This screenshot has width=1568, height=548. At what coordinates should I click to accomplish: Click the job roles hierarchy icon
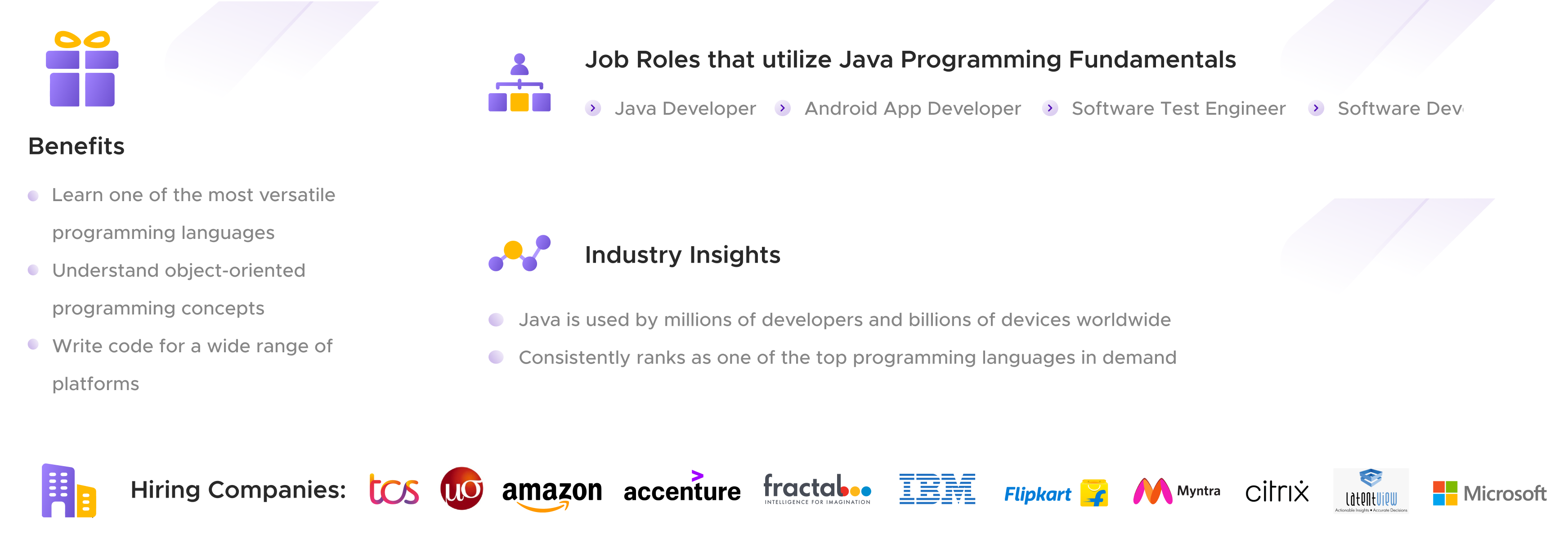tap(519, 82)
